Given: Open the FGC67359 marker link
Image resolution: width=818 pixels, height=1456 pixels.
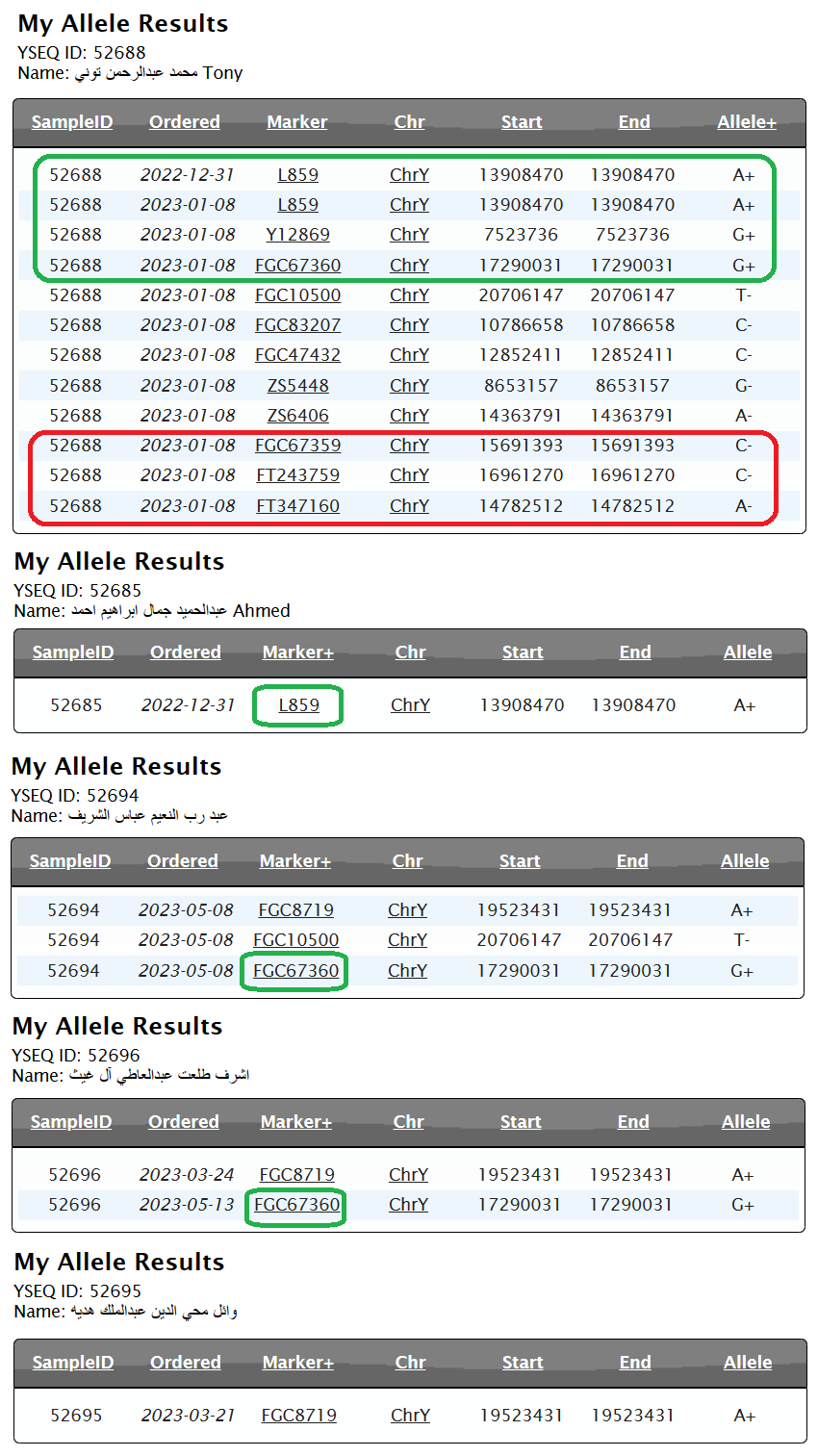Looking at the screenshot, I should click(297, 446).
